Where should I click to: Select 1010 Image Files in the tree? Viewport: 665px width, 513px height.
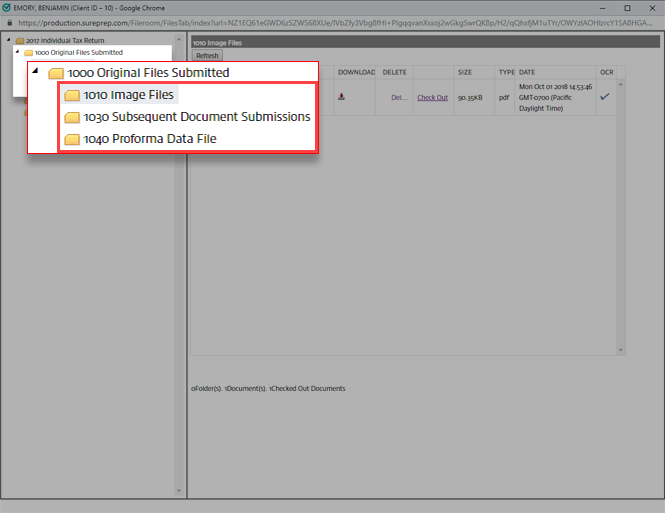(129, 95)
